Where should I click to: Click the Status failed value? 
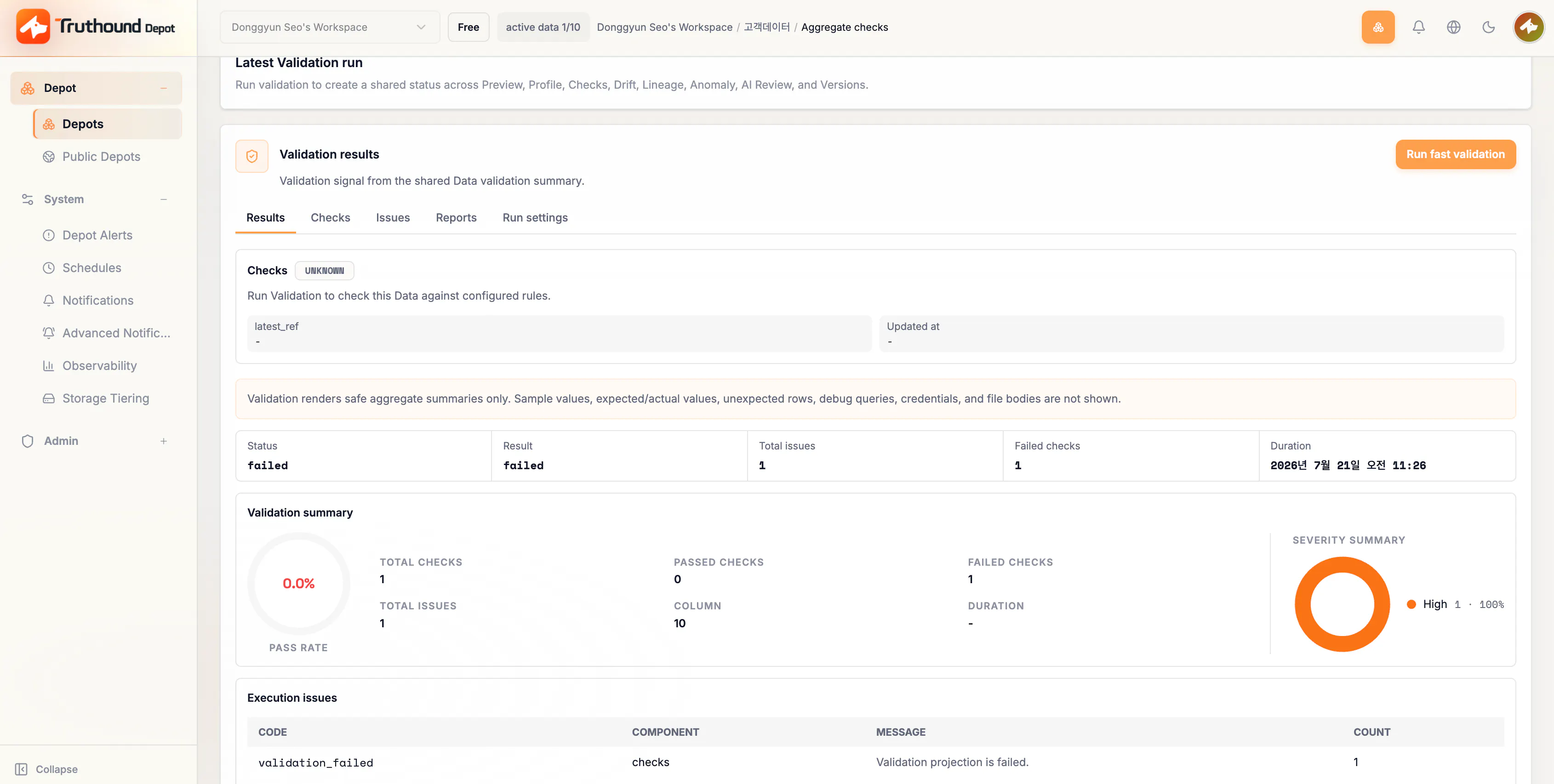[267, 466]
